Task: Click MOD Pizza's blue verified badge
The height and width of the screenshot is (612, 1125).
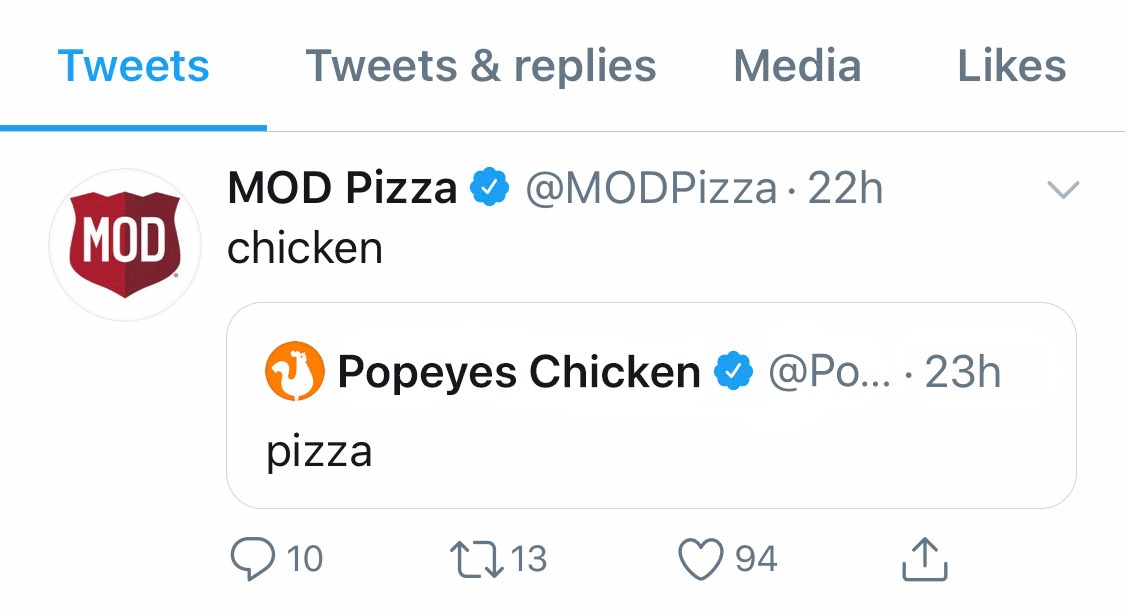Action: pyautogui.click(x=490, y=187)
